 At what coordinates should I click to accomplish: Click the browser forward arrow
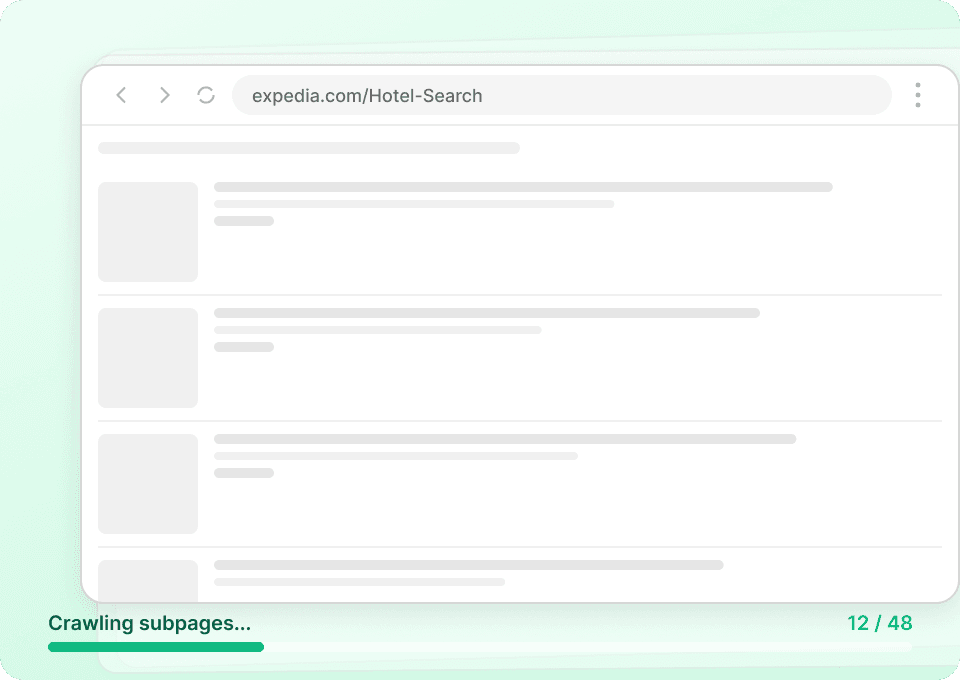(x=165, y=95)
